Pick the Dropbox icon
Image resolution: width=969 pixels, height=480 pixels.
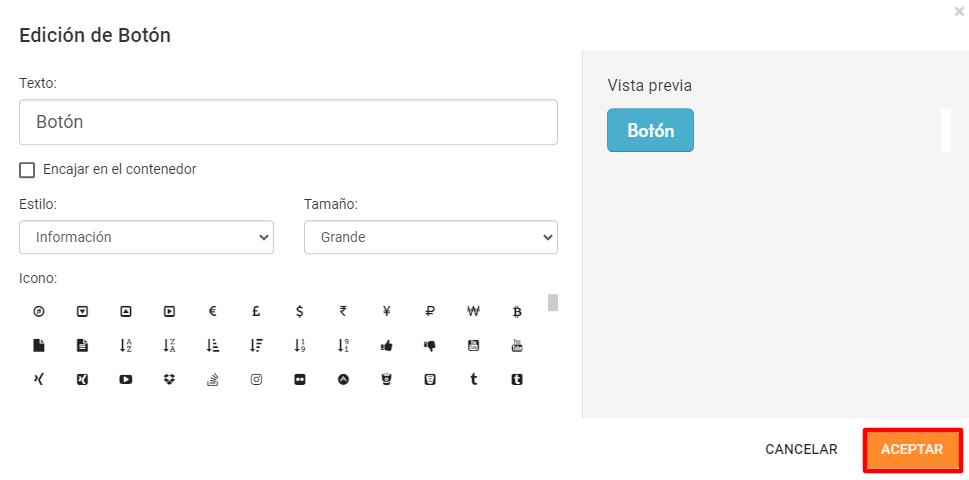click(169, 380)
